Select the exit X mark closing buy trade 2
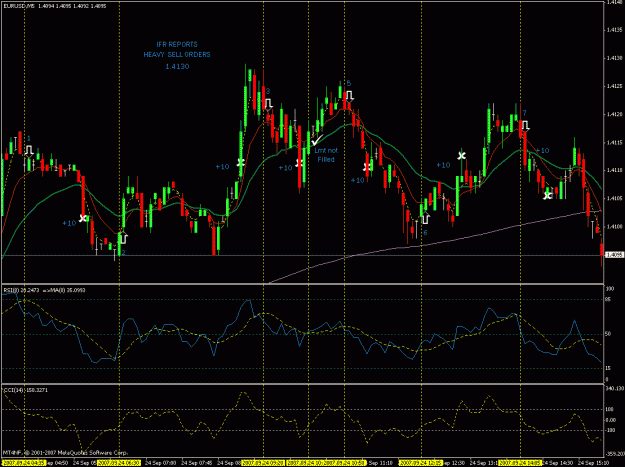The height and width of the screenshot is (467, 625). 240,162
